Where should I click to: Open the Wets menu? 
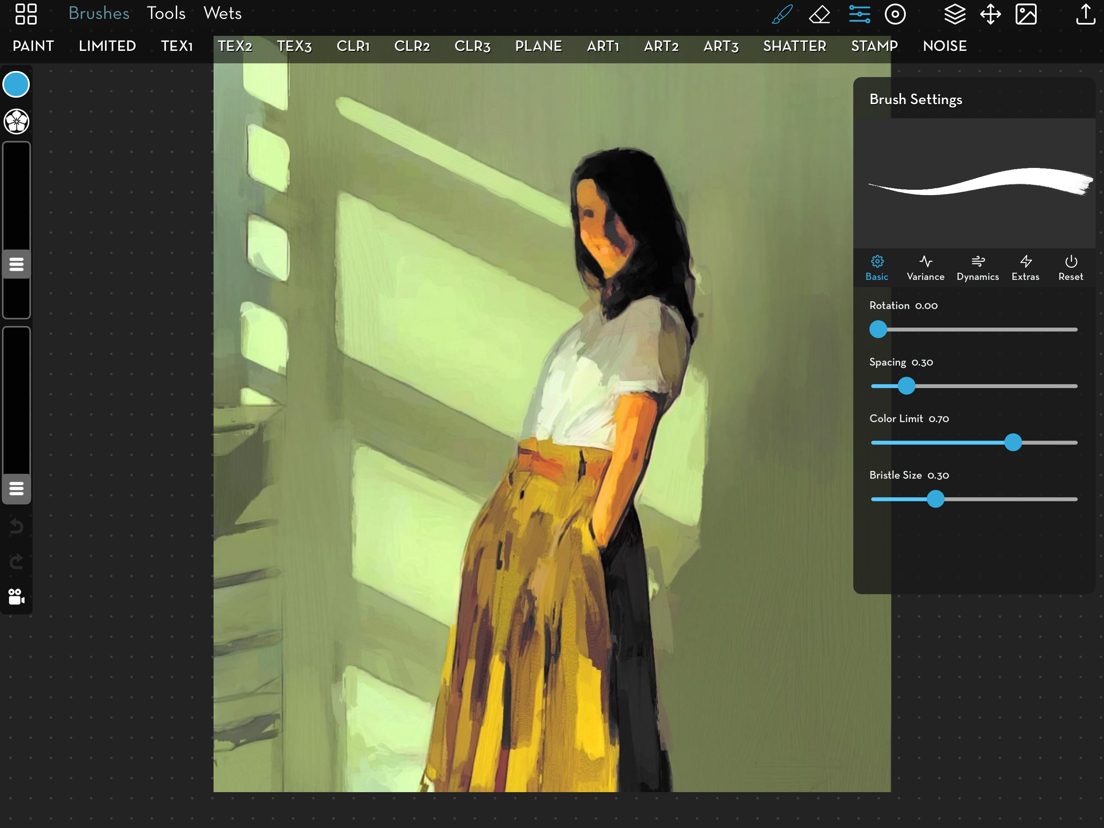[x=222, y=13]
